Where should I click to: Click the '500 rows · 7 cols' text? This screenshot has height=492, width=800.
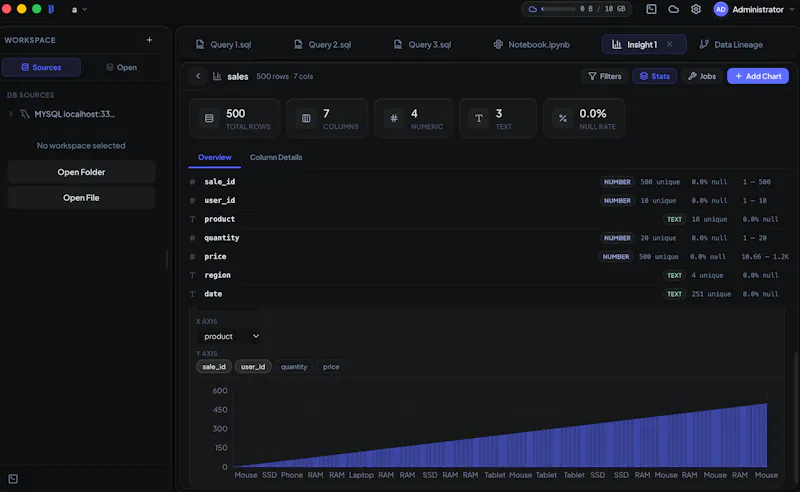[285, 76]
